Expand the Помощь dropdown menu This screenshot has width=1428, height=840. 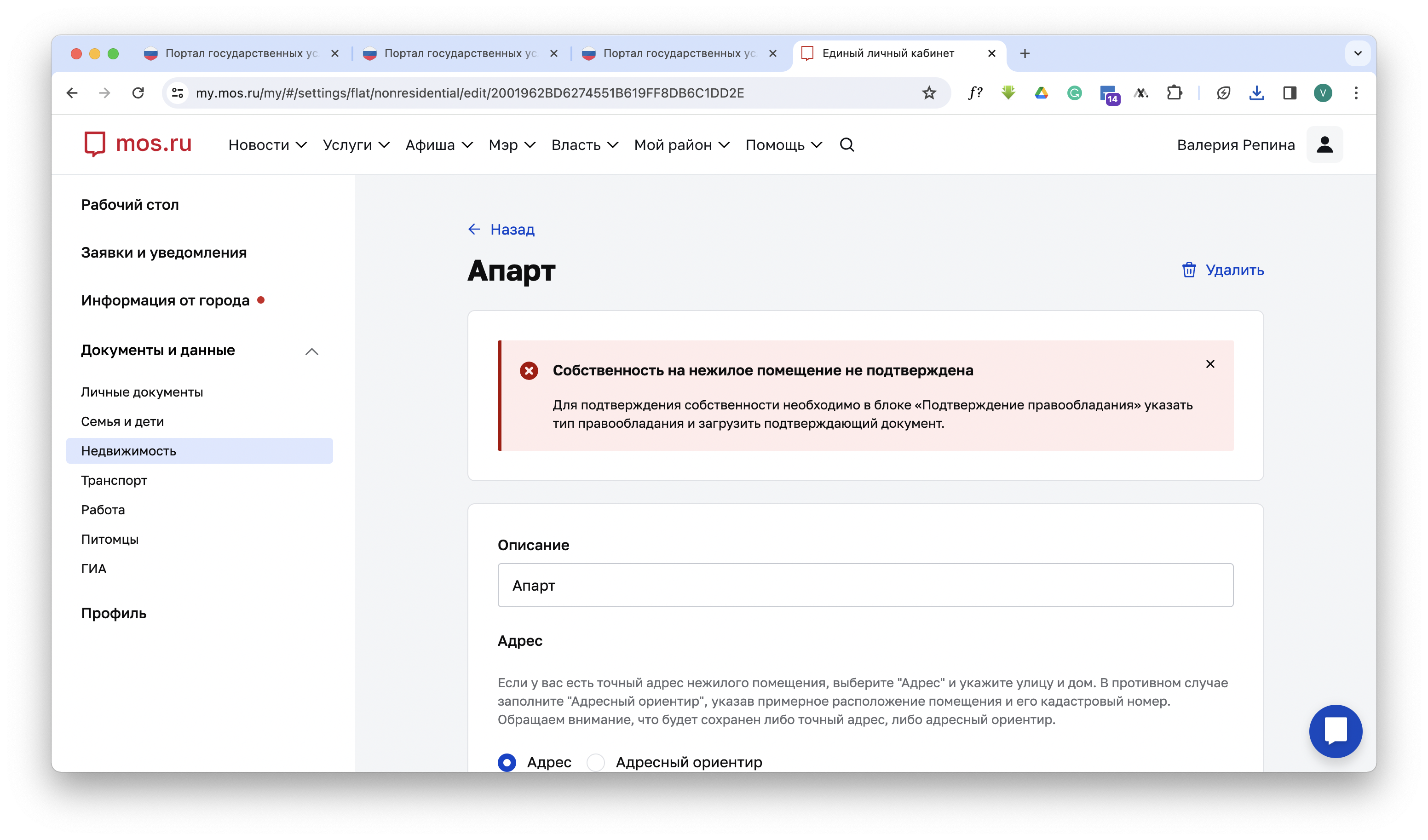(784, 145)
